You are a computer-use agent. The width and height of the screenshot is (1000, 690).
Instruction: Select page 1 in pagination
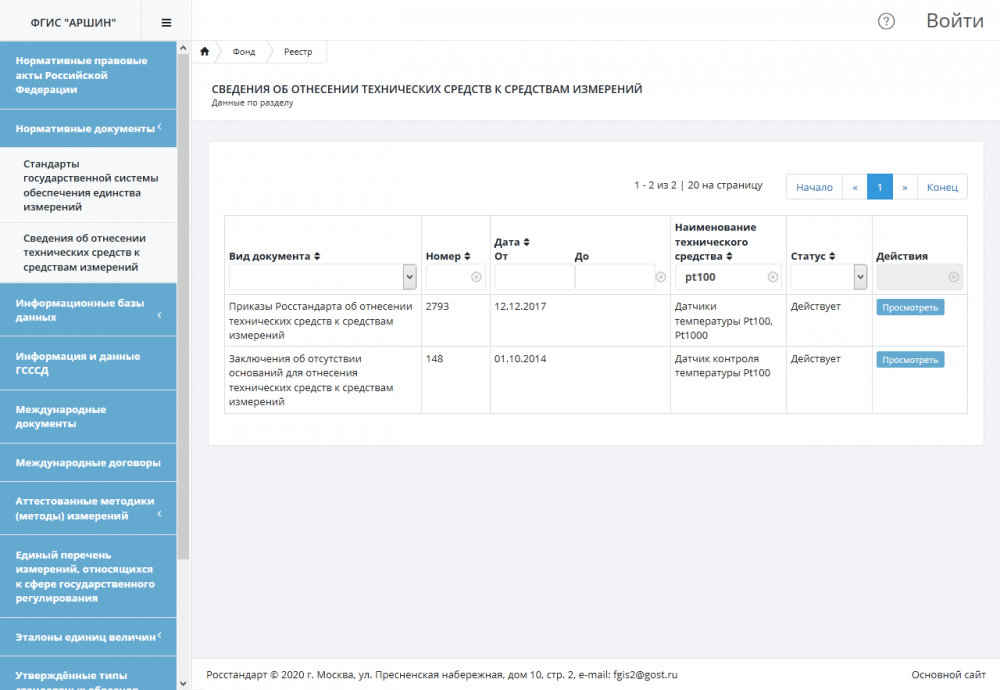pyautogui.click(x=879, y=187)
